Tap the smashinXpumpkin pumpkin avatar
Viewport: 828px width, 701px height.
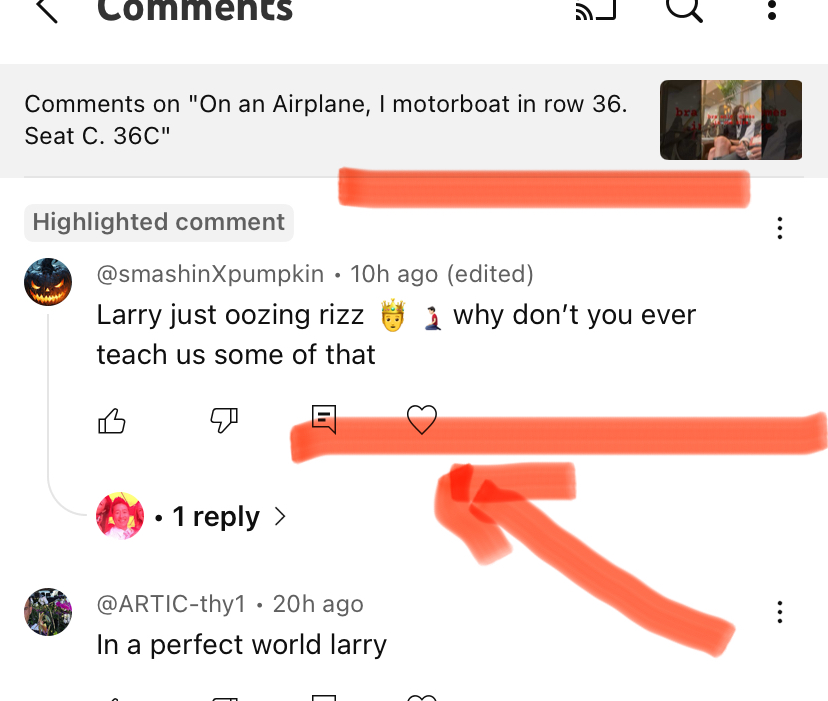[x=48, y=283]
